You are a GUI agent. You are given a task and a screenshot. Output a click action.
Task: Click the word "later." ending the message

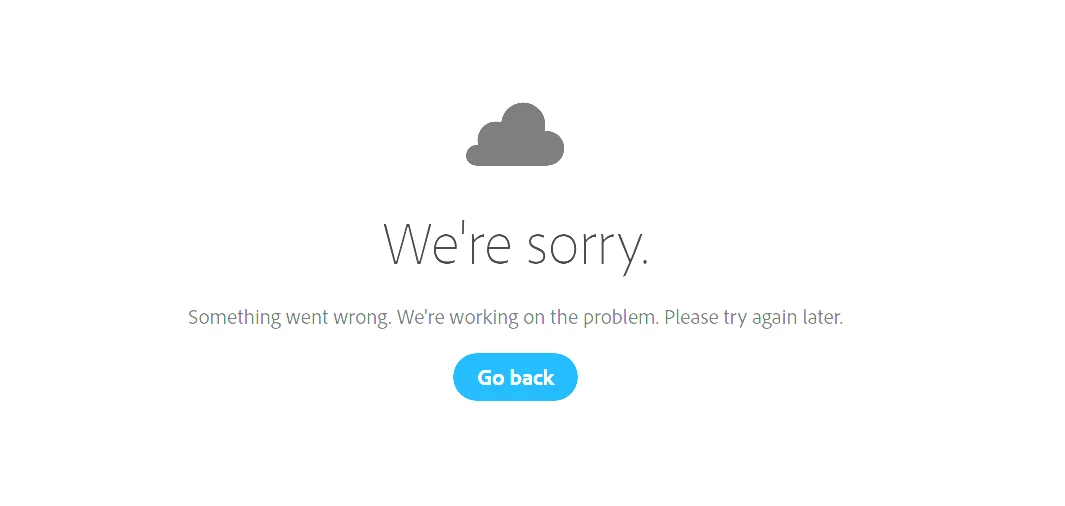[x=823, y=317]
